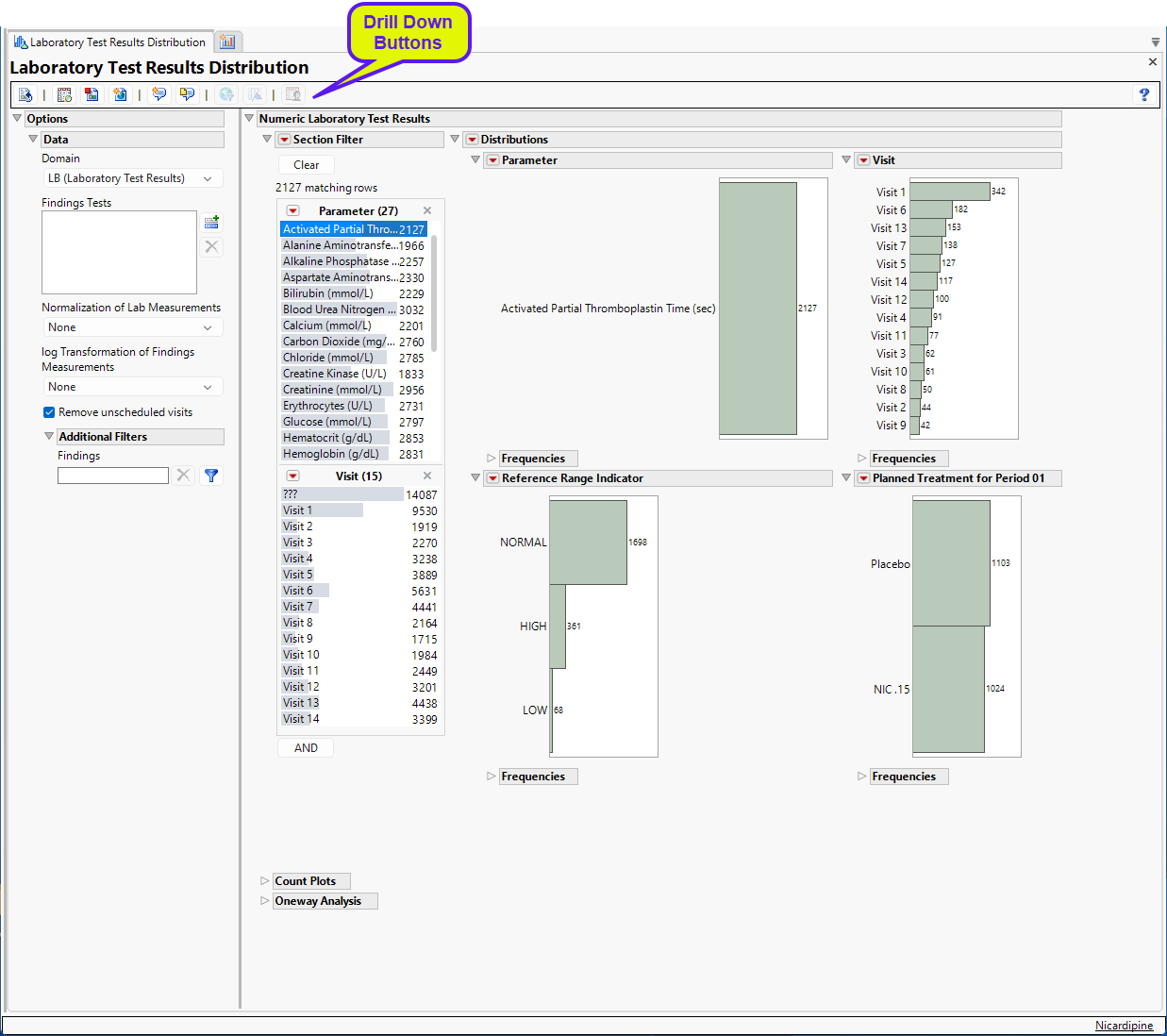
Task: Open the red triangle menu for Reference Range Indicator
Action: point(492,478)
